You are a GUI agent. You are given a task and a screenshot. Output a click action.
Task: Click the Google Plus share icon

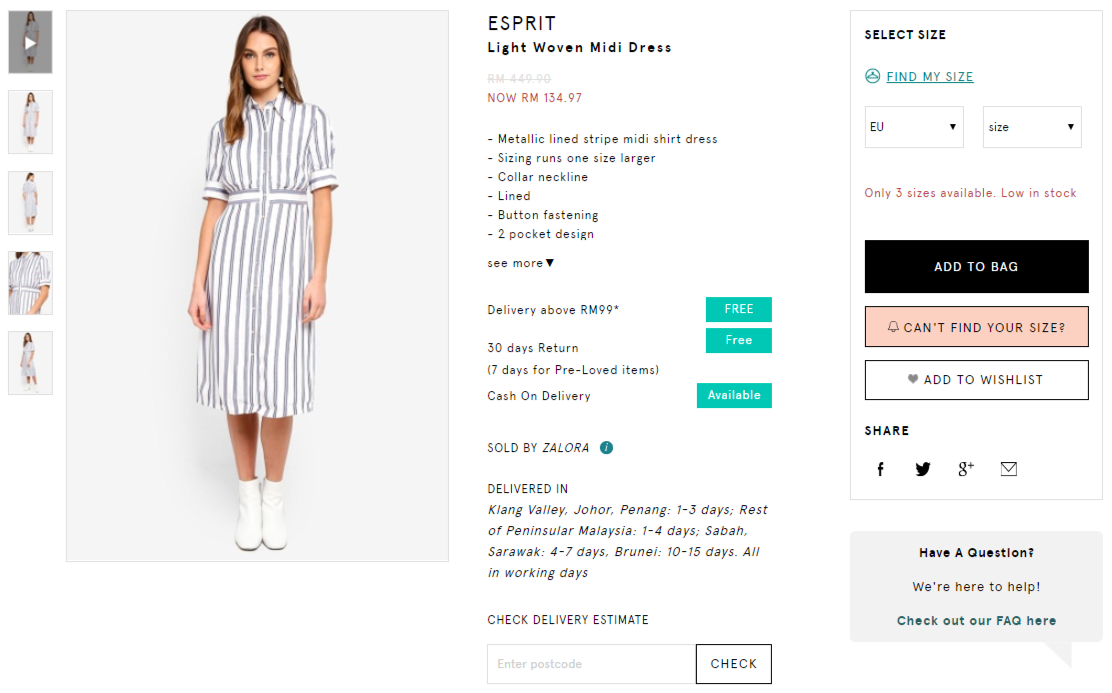tap(966, 469)
